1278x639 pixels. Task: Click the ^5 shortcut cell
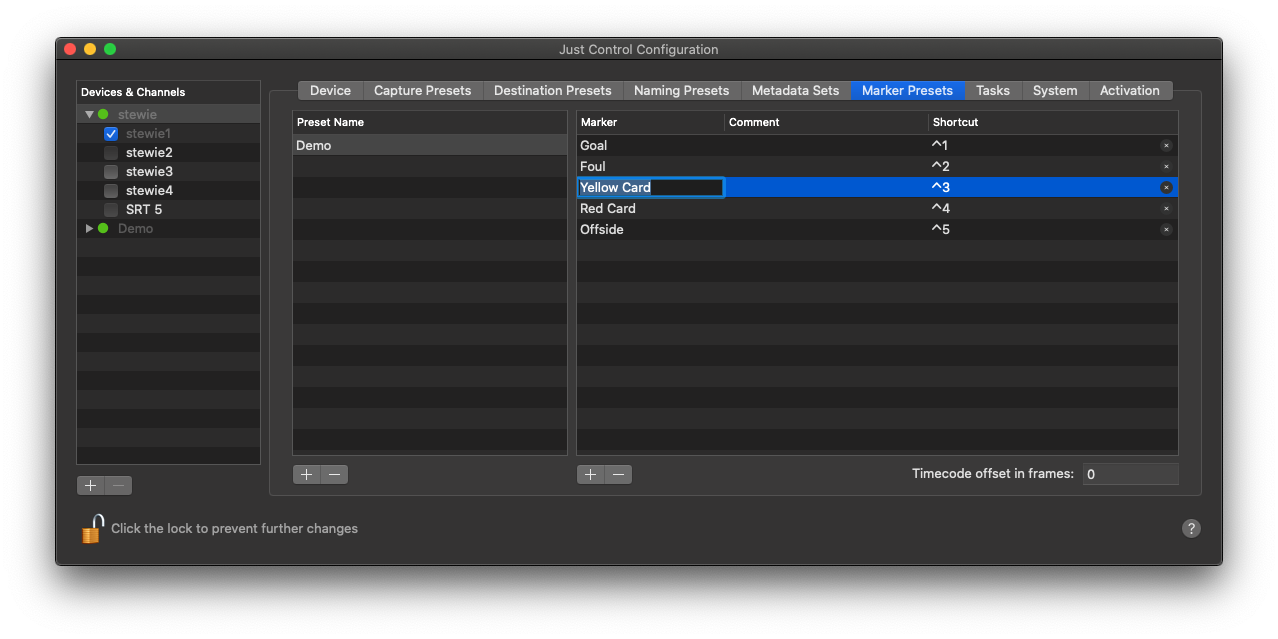(940, 229)
